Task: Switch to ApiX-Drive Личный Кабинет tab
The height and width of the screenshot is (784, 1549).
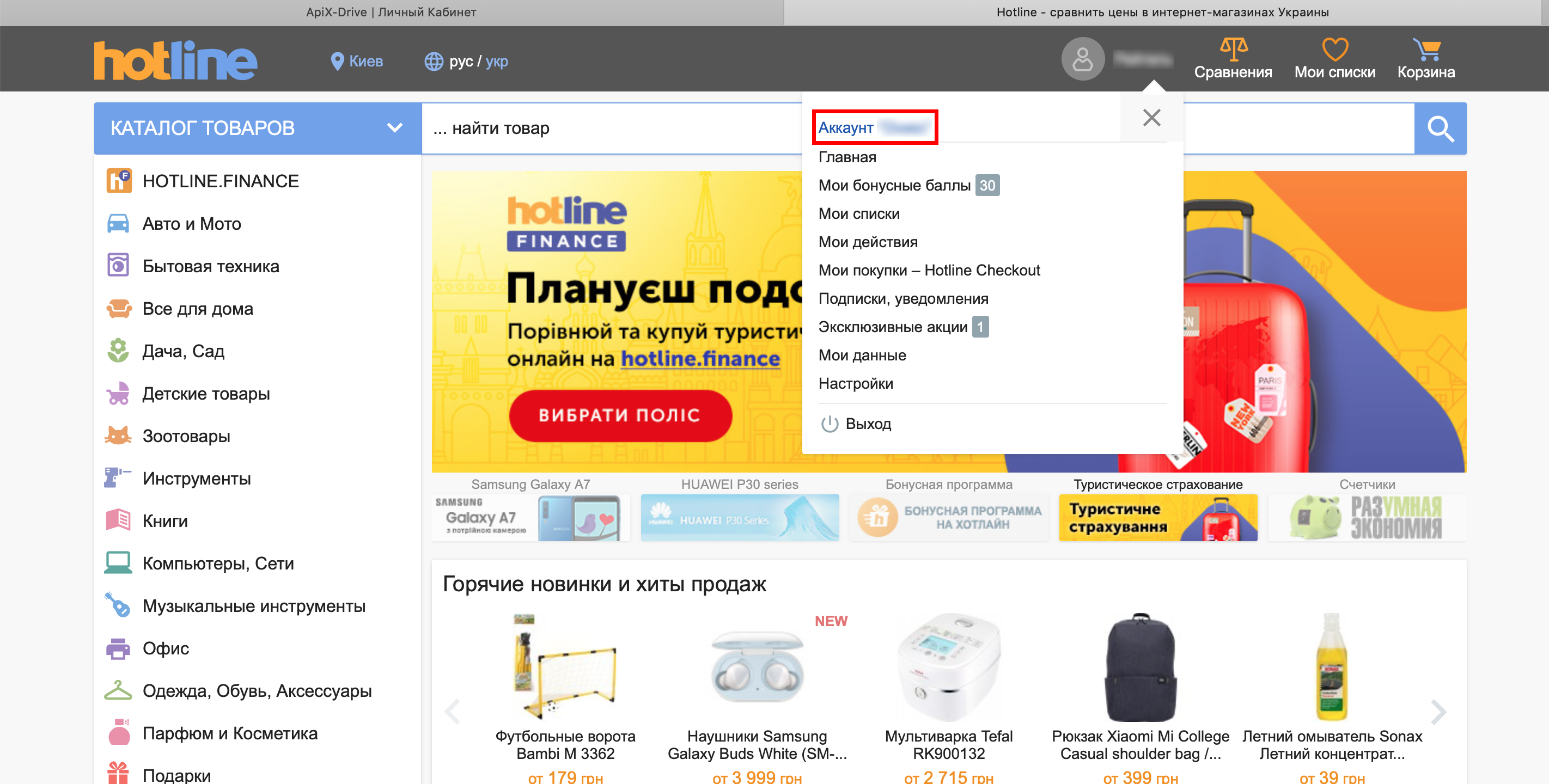Action: [x=392, y=13]
